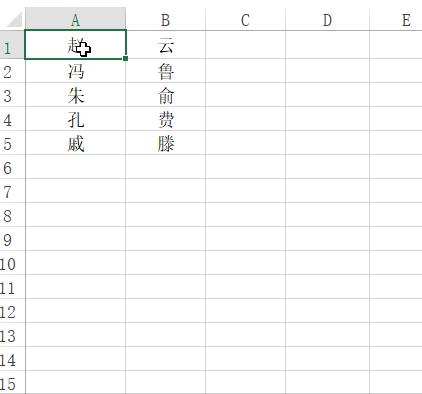Click cell A3 containing 朱
Viewport: 422px width, 394px height.
[x=76, y=95]
